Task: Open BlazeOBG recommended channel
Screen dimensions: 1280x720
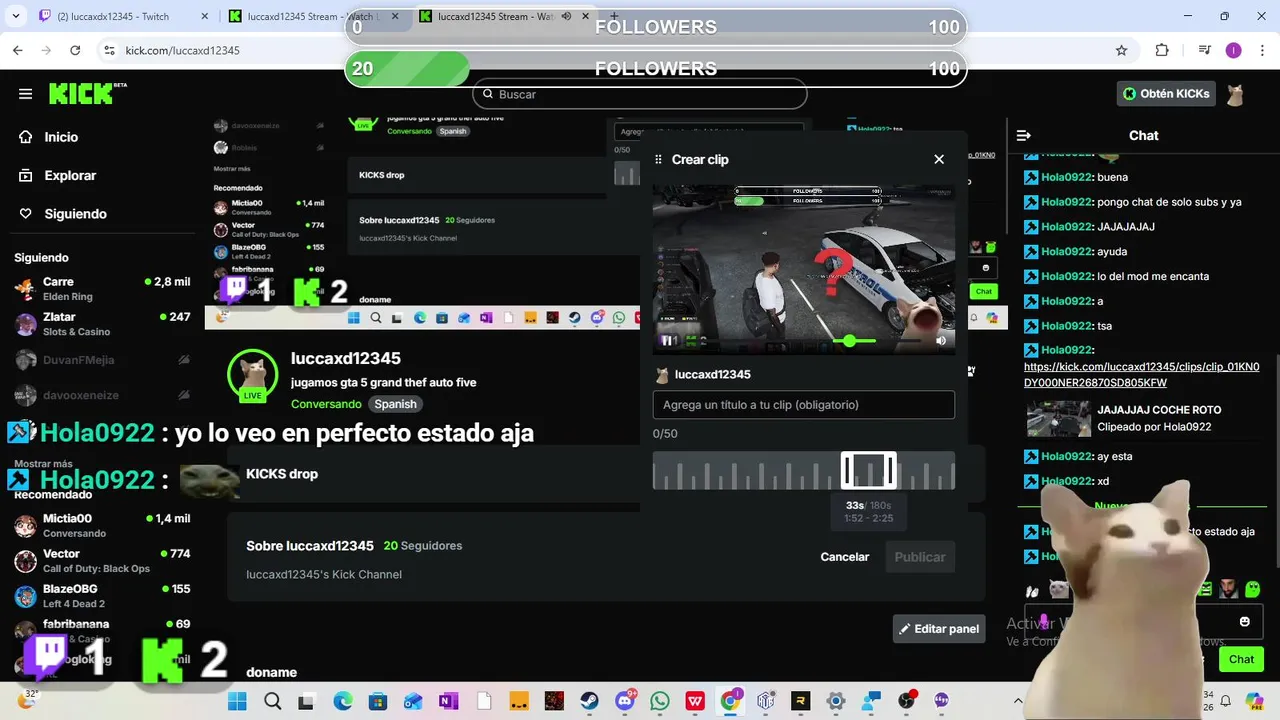Action: point(102,596)
